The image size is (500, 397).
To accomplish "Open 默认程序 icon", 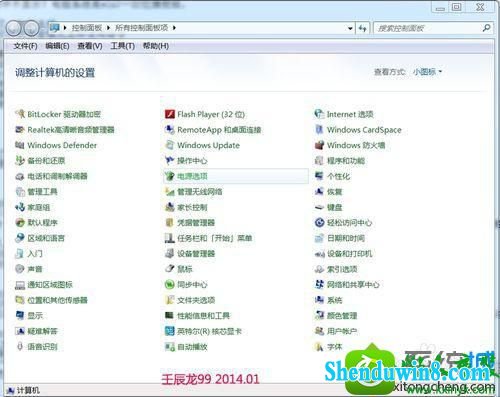I will pos(20,222).
